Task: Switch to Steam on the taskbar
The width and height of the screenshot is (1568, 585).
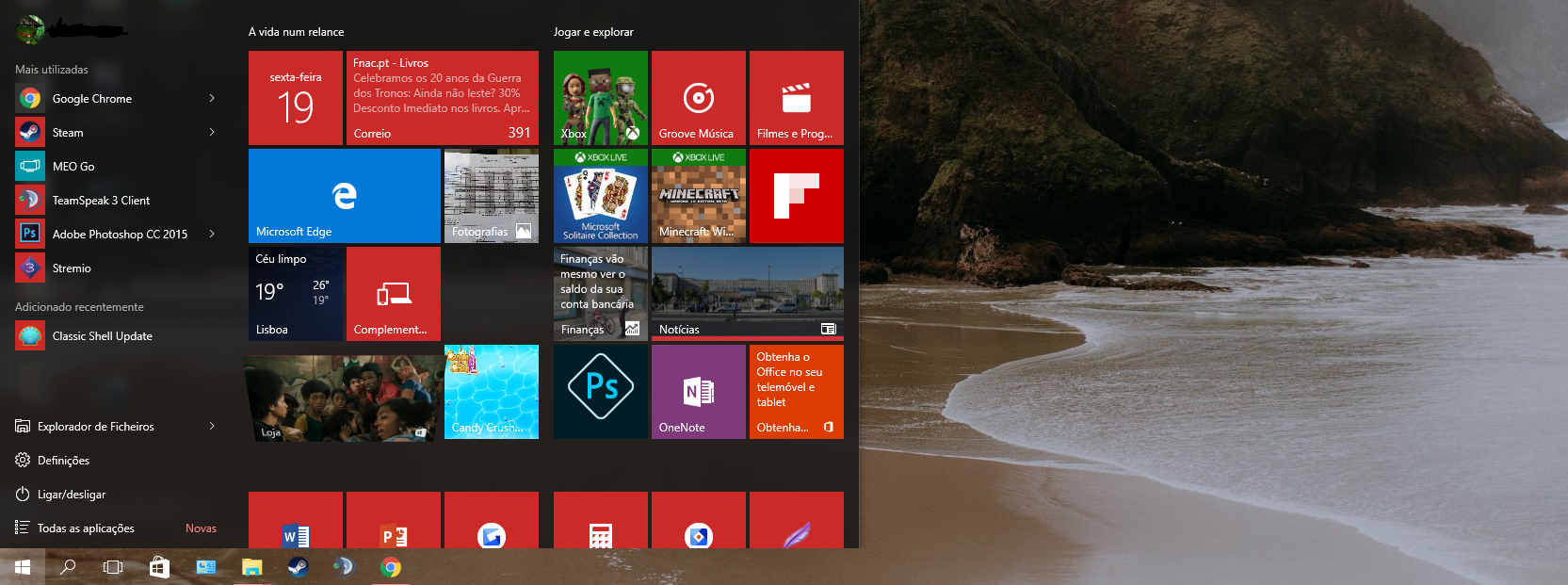Action: pos(298,567)
